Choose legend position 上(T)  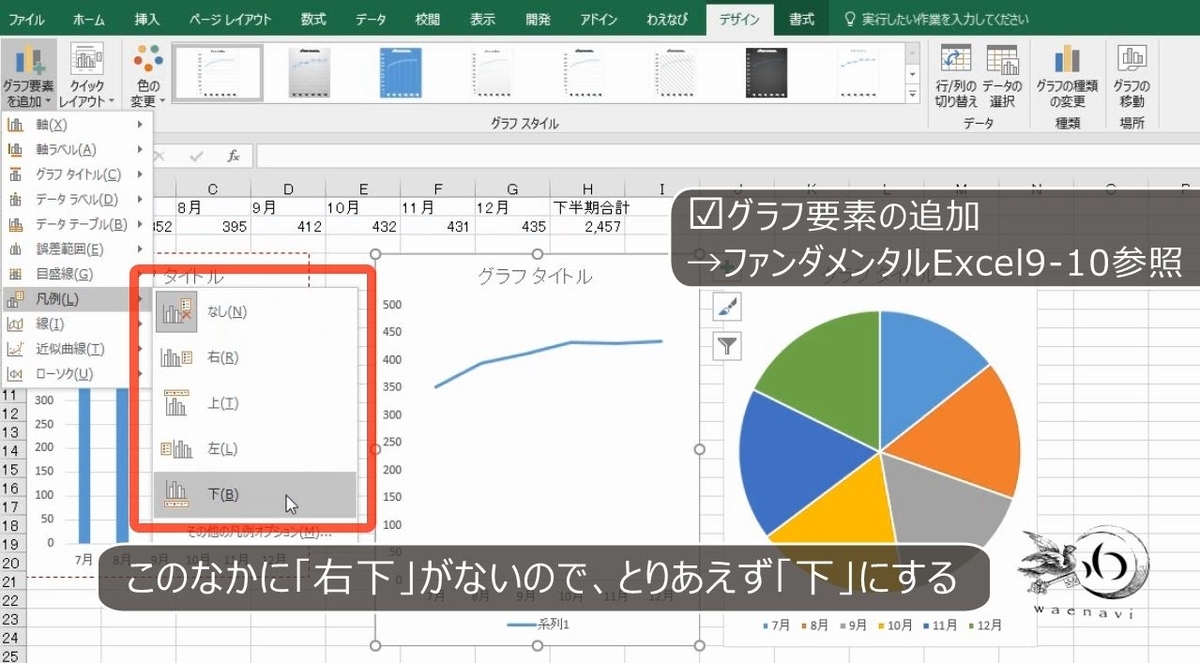255,403
